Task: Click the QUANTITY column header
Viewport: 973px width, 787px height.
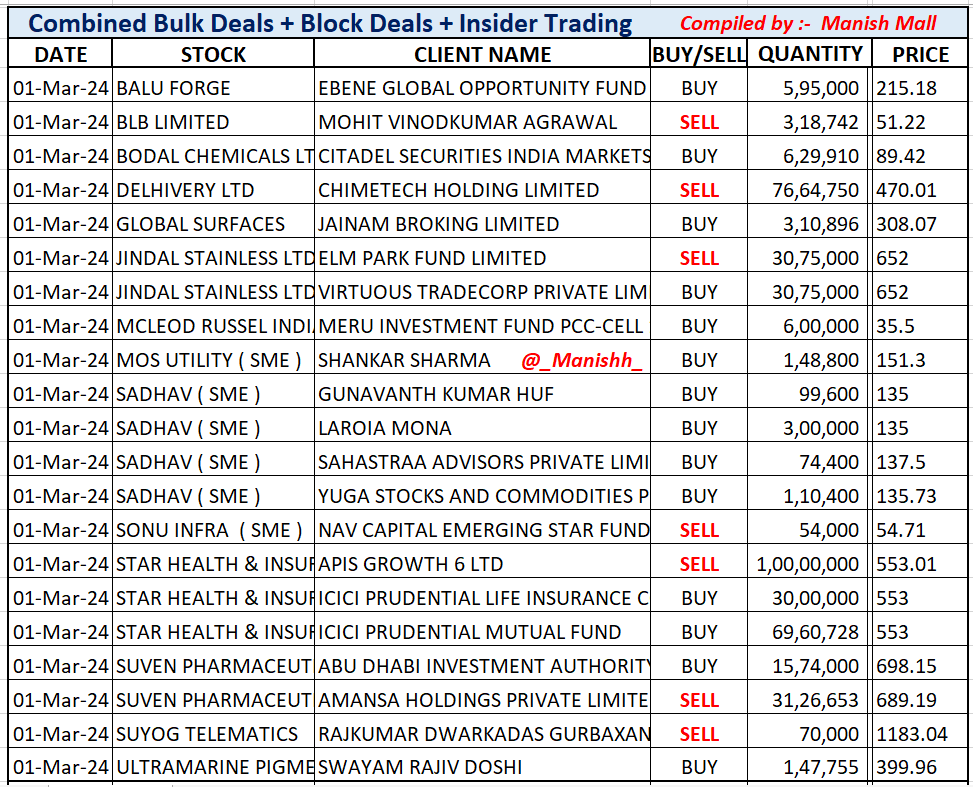Action: (810, 54)
